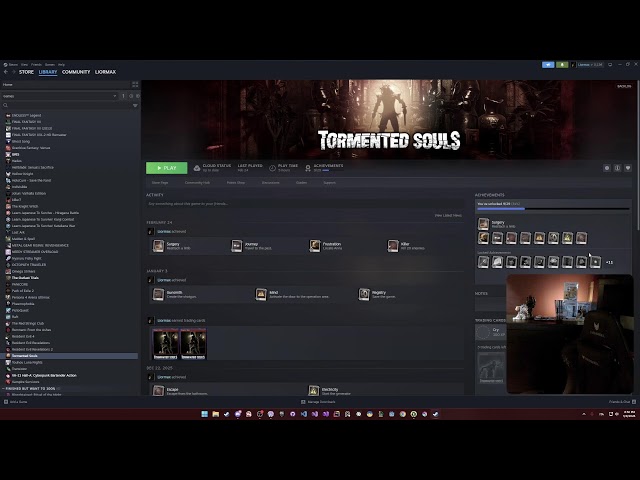Select Phasmophobia in game list

point(23,304)
